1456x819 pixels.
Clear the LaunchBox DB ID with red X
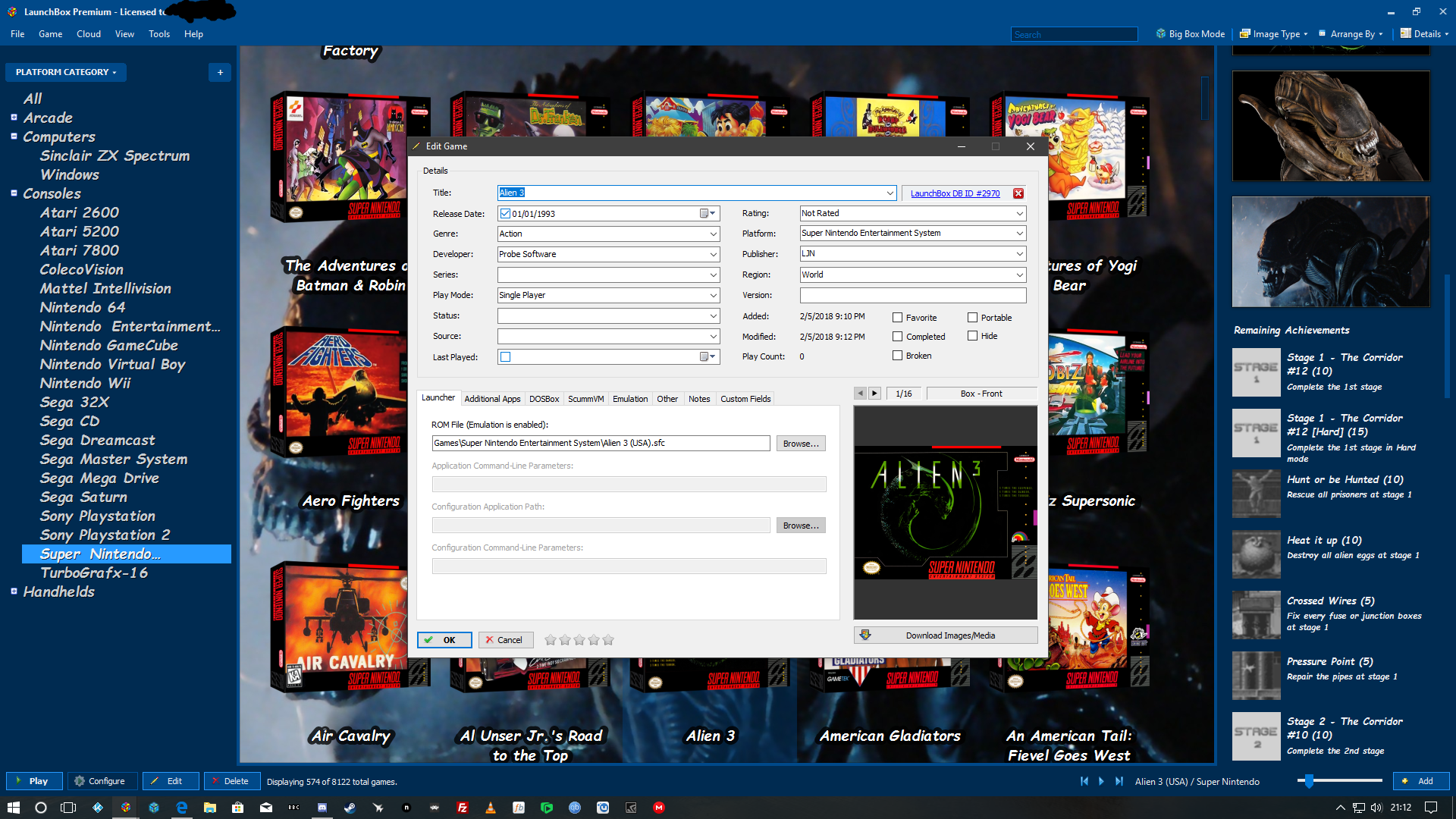pyautogui.click(x=1018, y=193)
